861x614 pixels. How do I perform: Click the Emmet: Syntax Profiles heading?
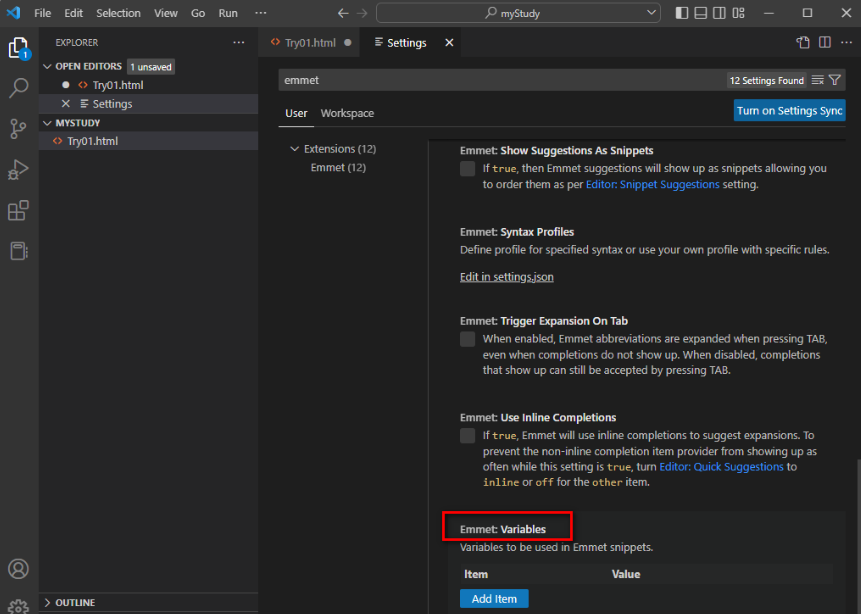pos(517,232)
